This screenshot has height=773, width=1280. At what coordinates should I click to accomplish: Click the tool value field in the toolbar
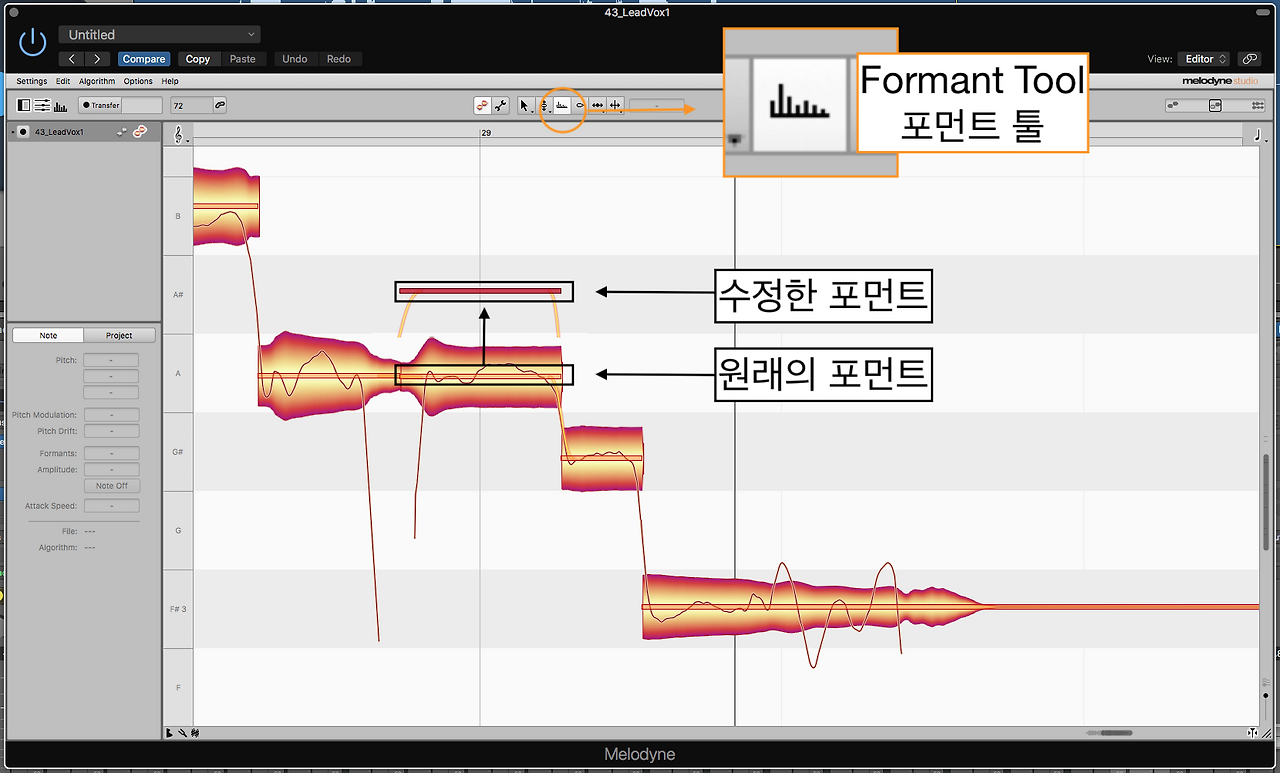pyautogui.click(x=656, y=105)
